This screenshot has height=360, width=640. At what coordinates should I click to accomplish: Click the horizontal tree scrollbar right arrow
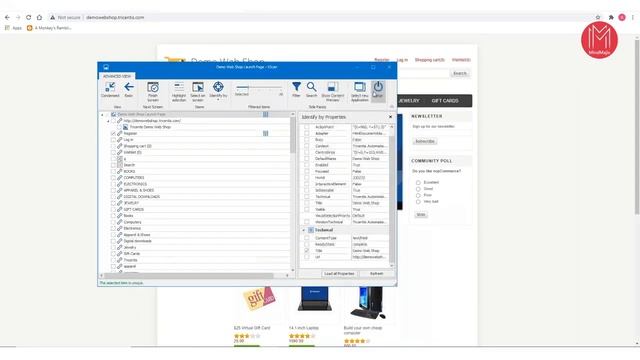[x=287, y=276]
